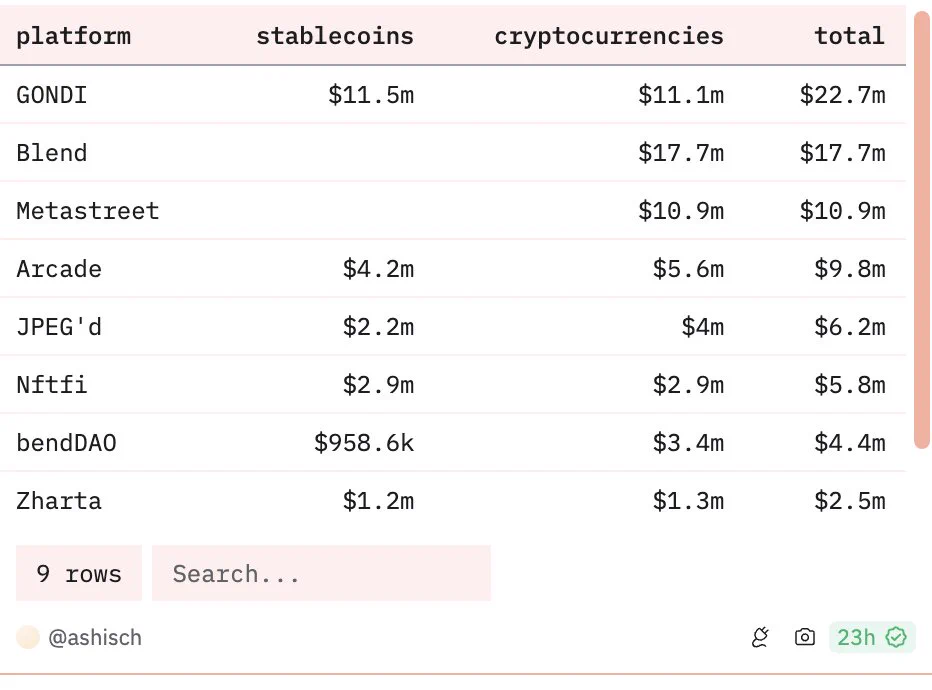Click the Metastreet total $10.9m cell

(842, 210)
